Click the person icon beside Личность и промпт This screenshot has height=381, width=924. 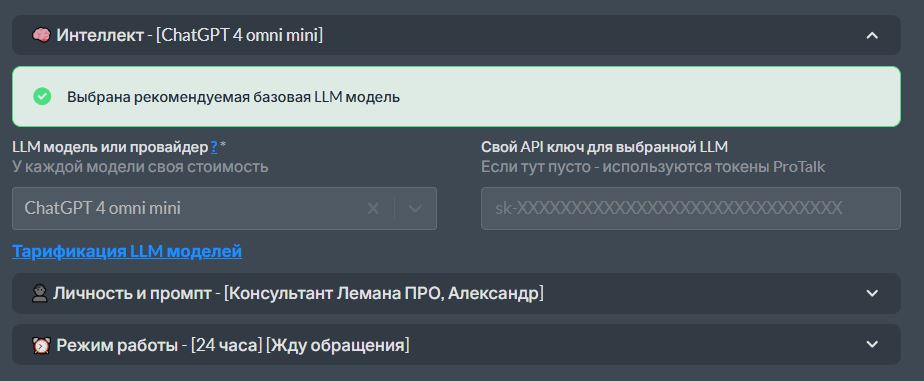point(39,293)
